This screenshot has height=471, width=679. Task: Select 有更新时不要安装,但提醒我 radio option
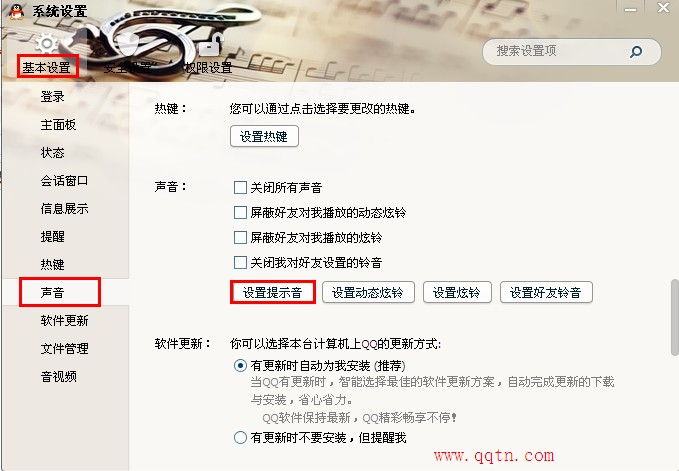(x=240, y=438)
